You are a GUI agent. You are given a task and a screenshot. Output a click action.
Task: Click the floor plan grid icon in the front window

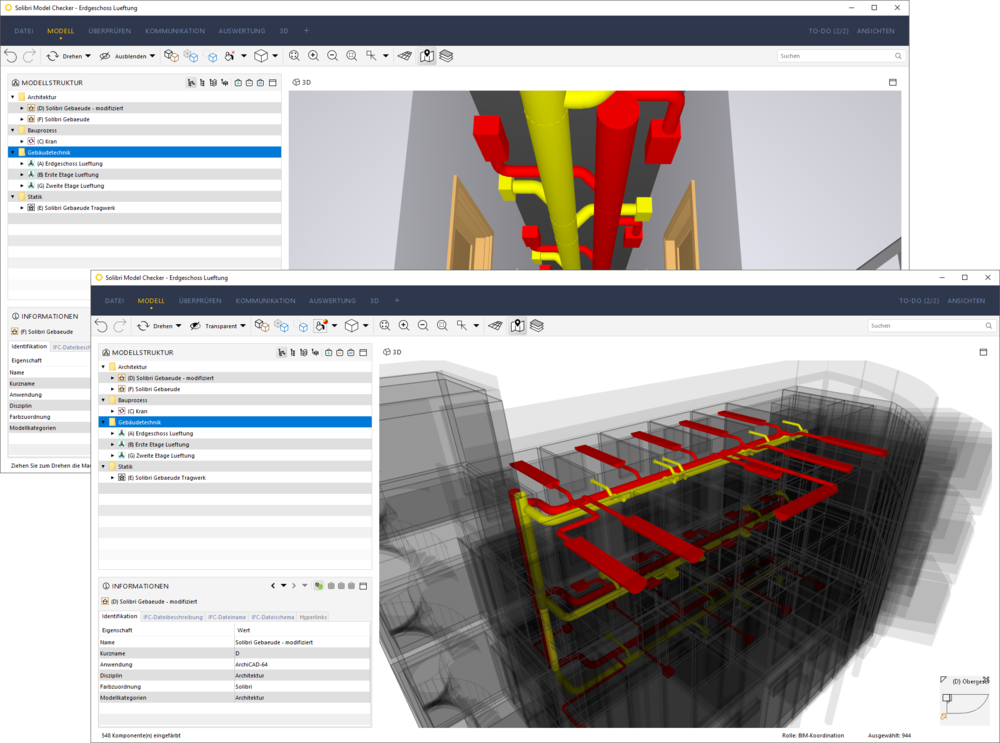coord(495,326)
